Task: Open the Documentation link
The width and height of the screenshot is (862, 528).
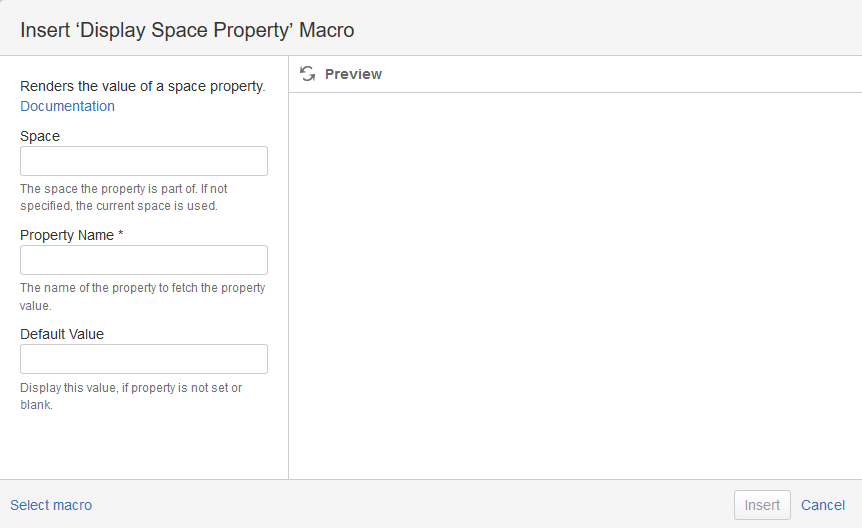Action: click(x=67, y=106)
